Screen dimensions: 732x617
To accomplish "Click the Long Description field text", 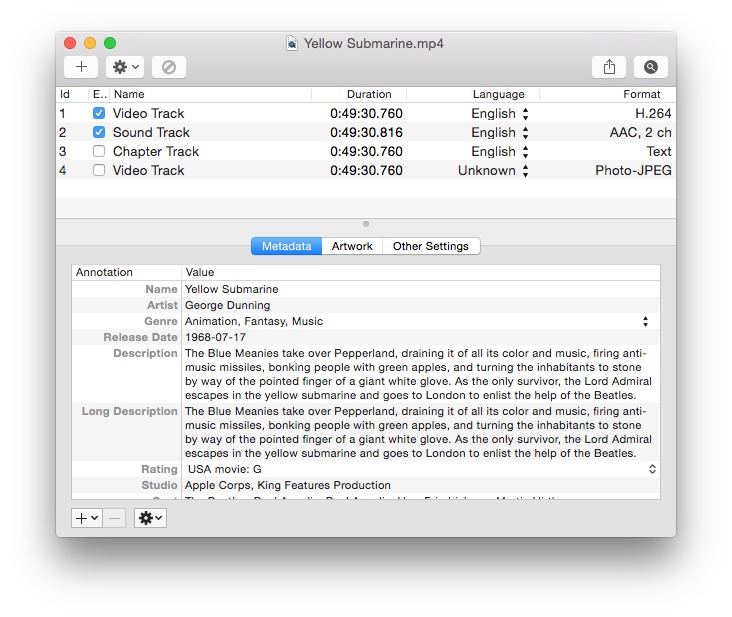I will click(x=418, y=432).
